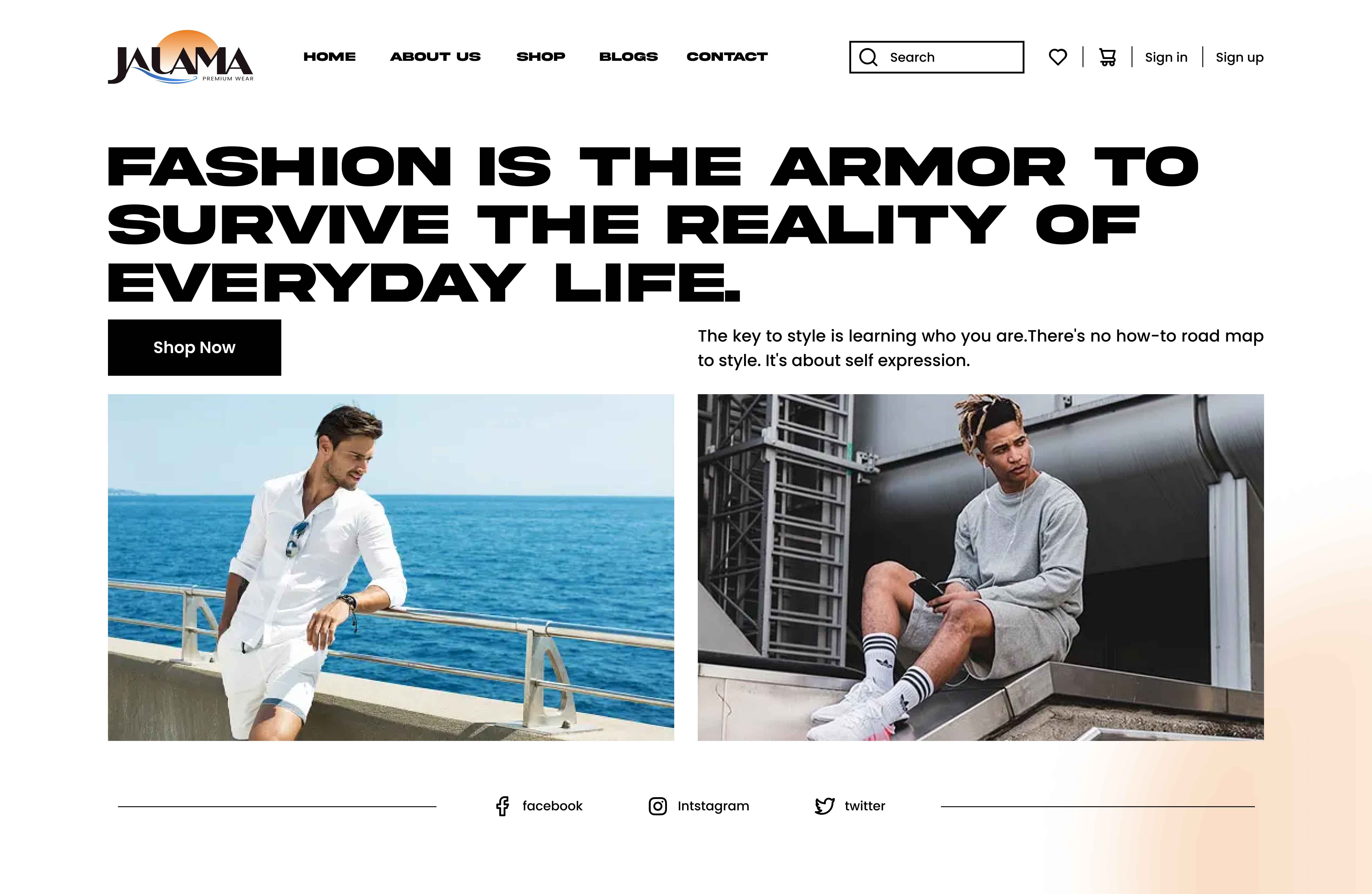Open the facebook text link

pos(552,806)
